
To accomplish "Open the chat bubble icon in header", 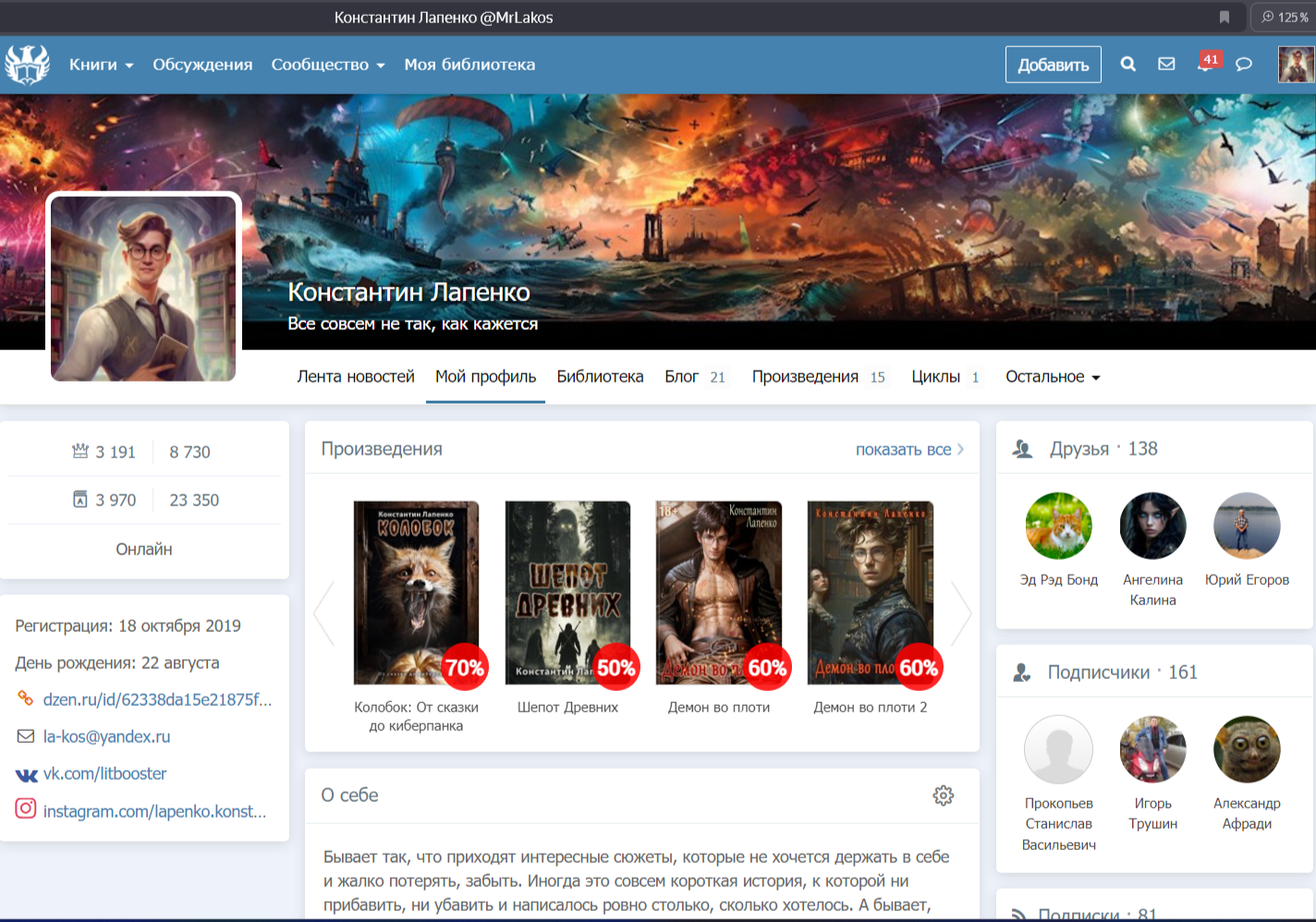I will click(1244, 65).
